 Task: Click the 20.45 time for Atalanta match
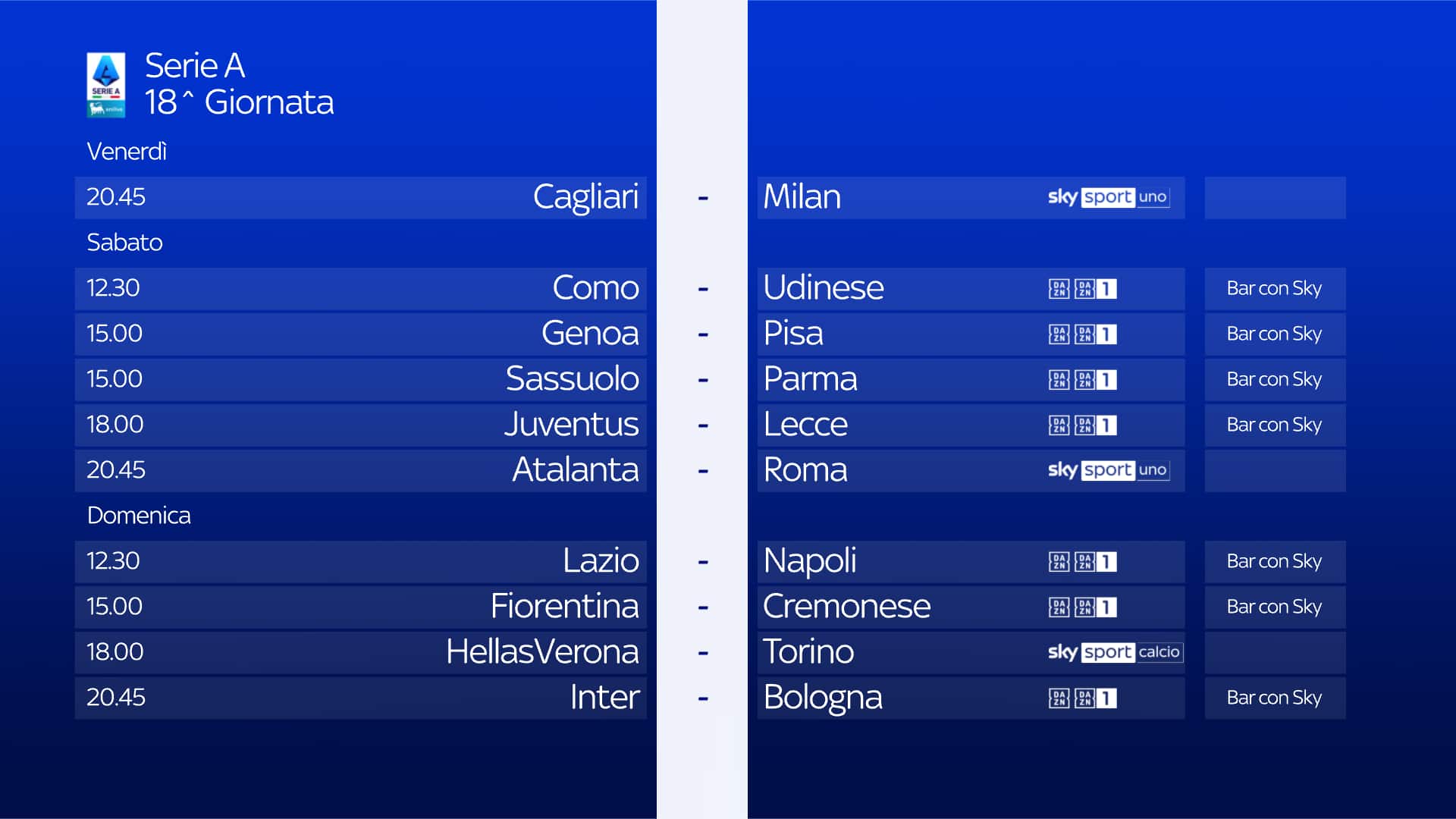point(115,470)
